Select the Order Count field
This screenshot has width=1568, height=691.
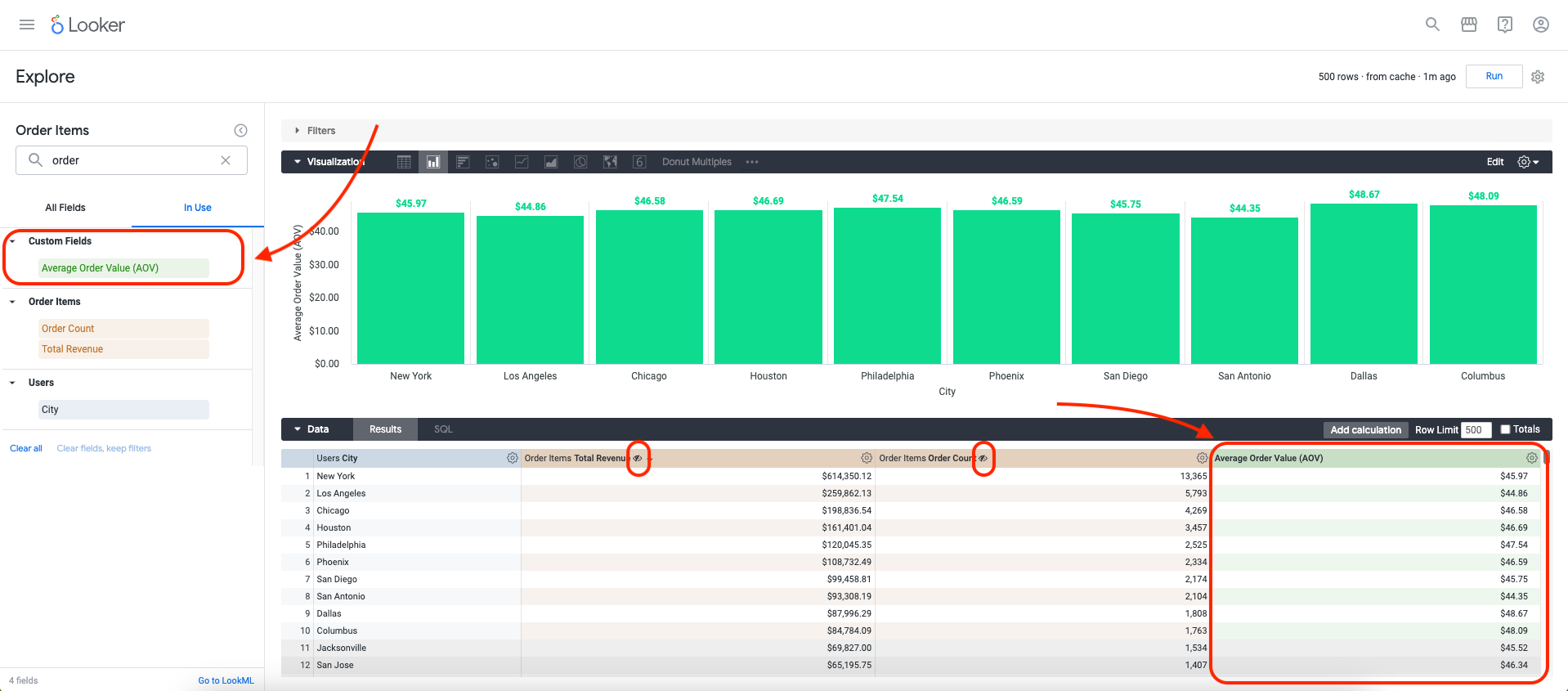pyautogui.click(x=123, y=329)
